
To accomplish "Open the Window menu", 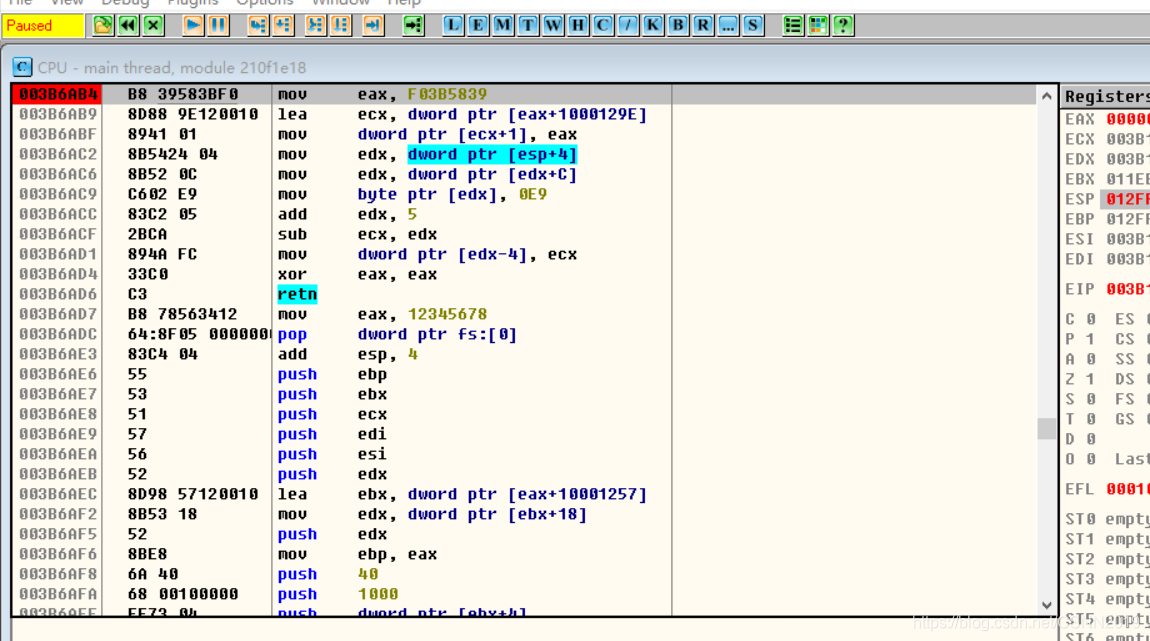I will (x=341, y=3).
